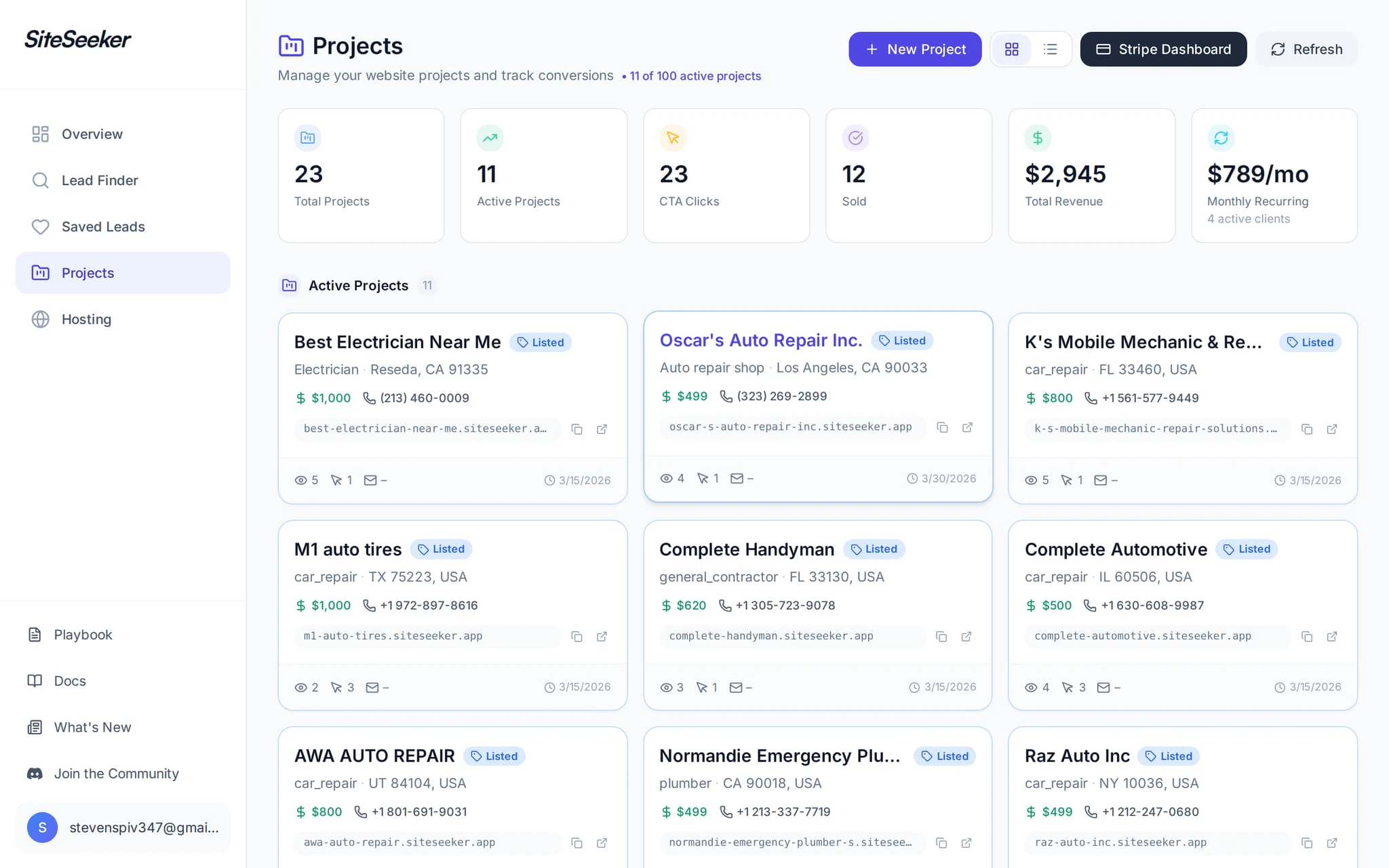Open Oscar's Auto Repair Inc. project
The image size is (1389, 868).
point(760,340)
